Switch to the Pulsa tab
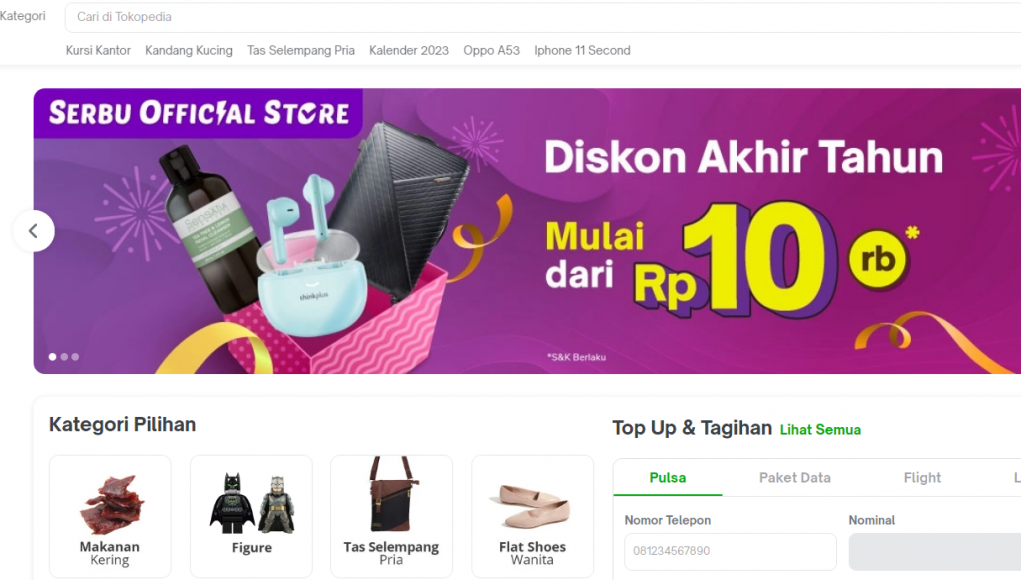The image size is (1021, 580). pyautogui.click(x=667, y=478)
